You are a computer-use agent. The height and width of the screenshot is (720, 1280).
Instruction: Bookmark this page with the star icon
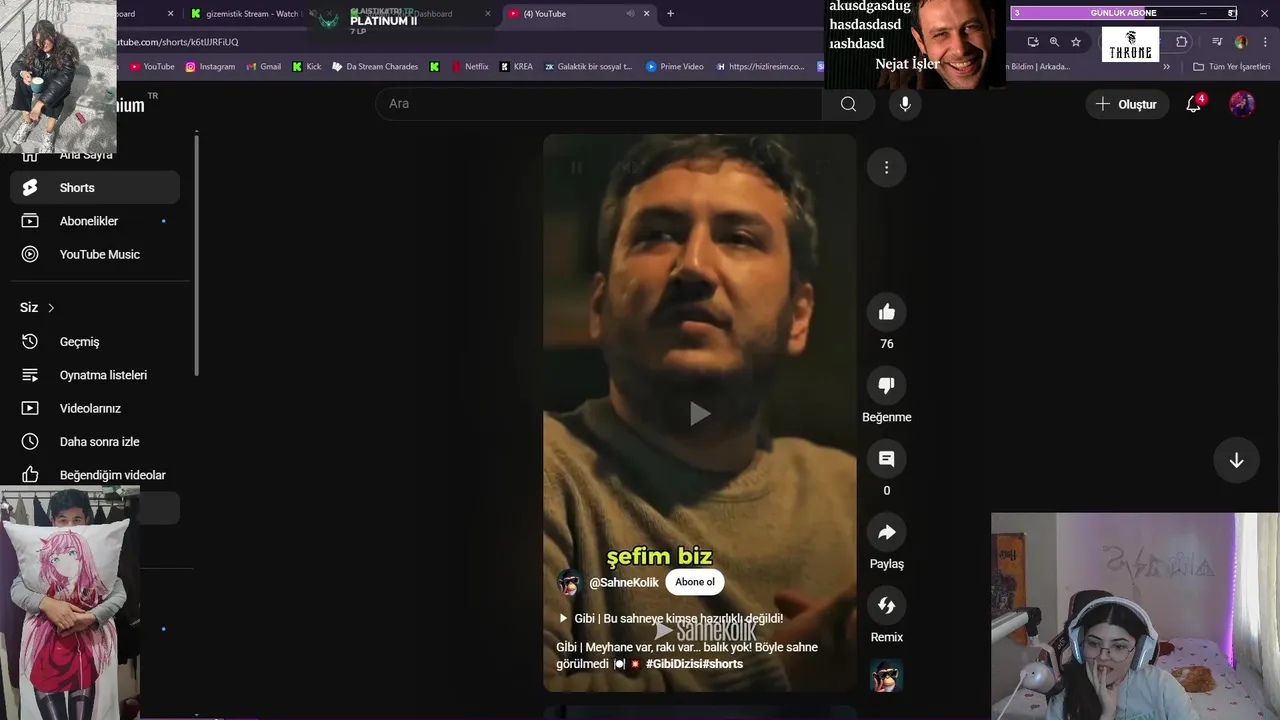pyautogui.click(x=1076, y=42)
